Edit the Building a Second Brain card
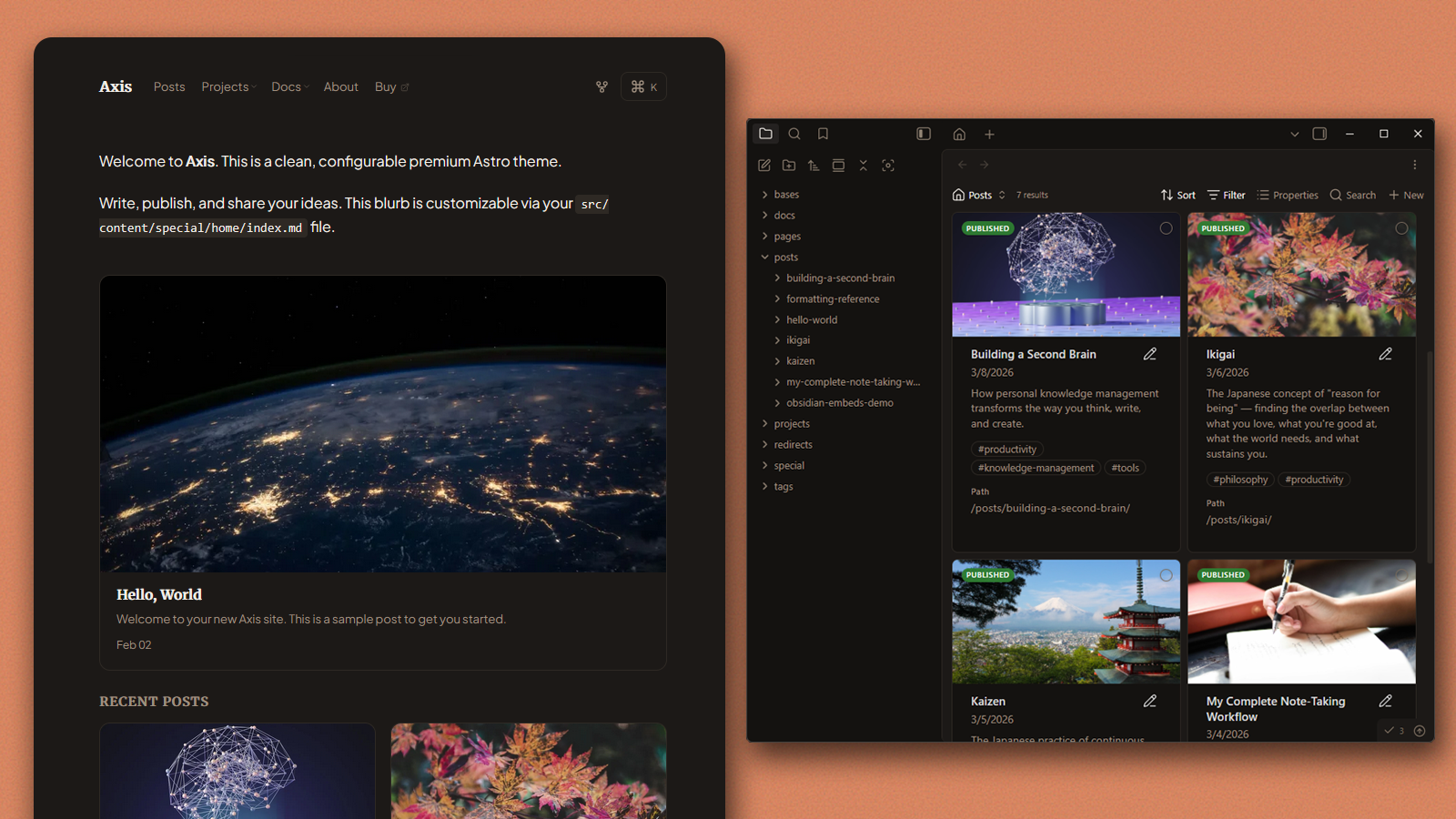This screenshot has height=819, width=1456. click(x=1150, y=354)
